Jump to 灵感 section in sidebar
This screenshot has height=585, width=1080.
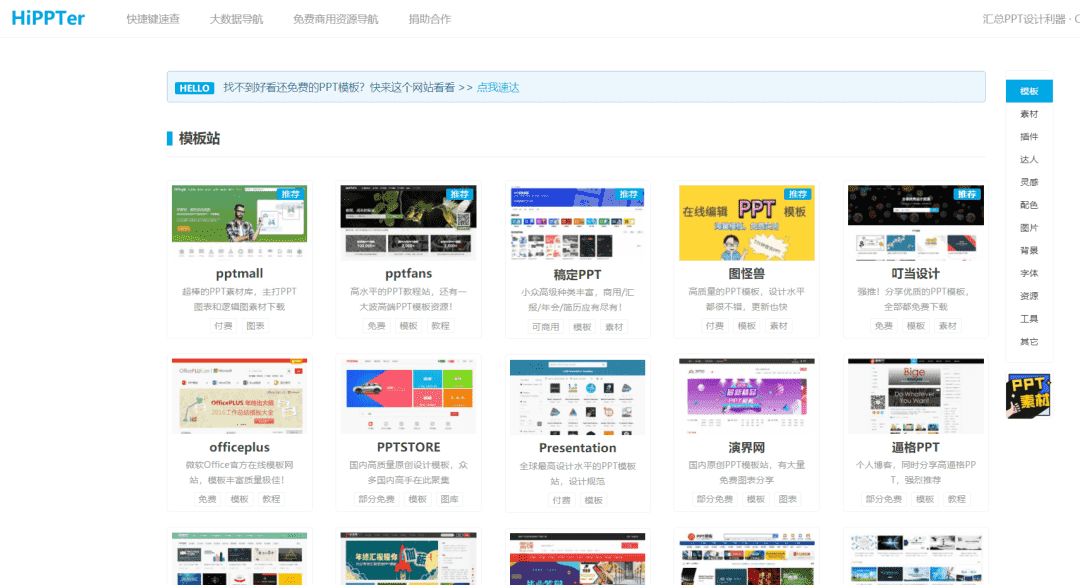pyautogui.click(x=1029, y=182)
